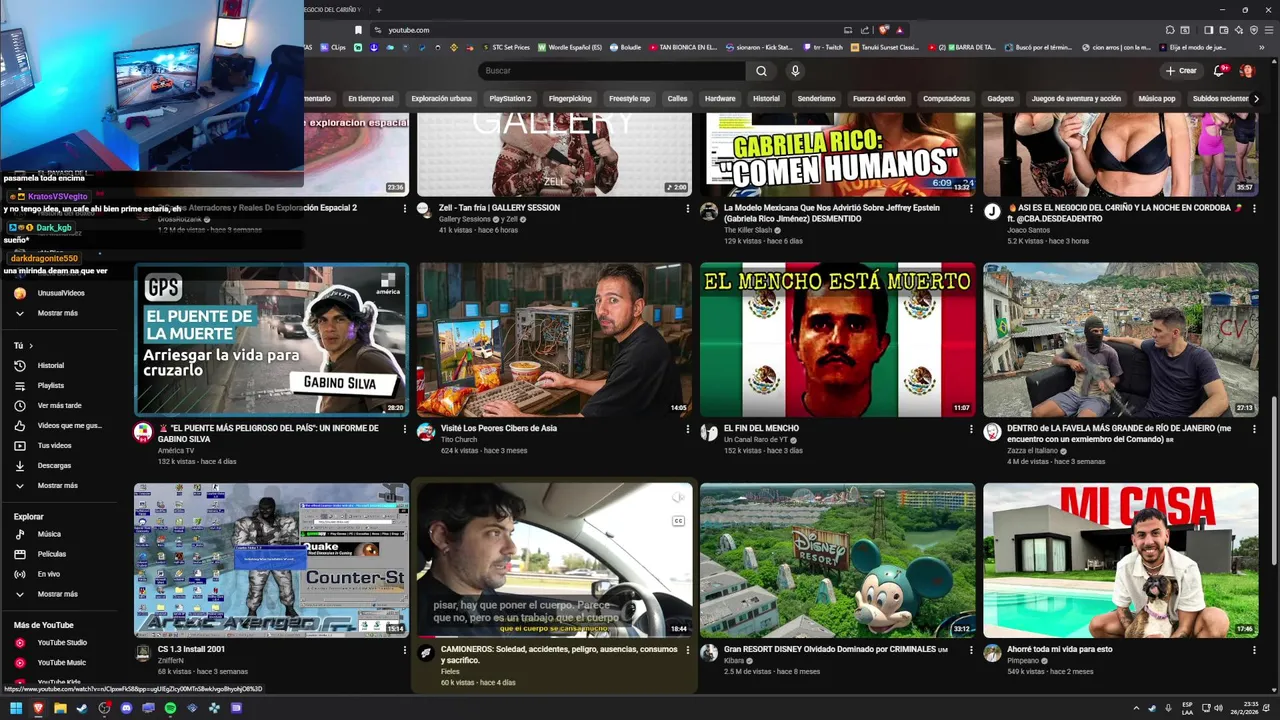This screenshot has width=1280, height=720.
Task: Open options for Ahorré toda mi vida video
Action: (x=1254, y=650)
